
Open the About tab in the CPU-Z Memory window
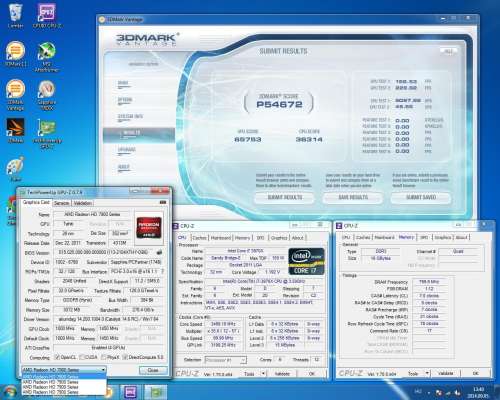tap(461, 237)
